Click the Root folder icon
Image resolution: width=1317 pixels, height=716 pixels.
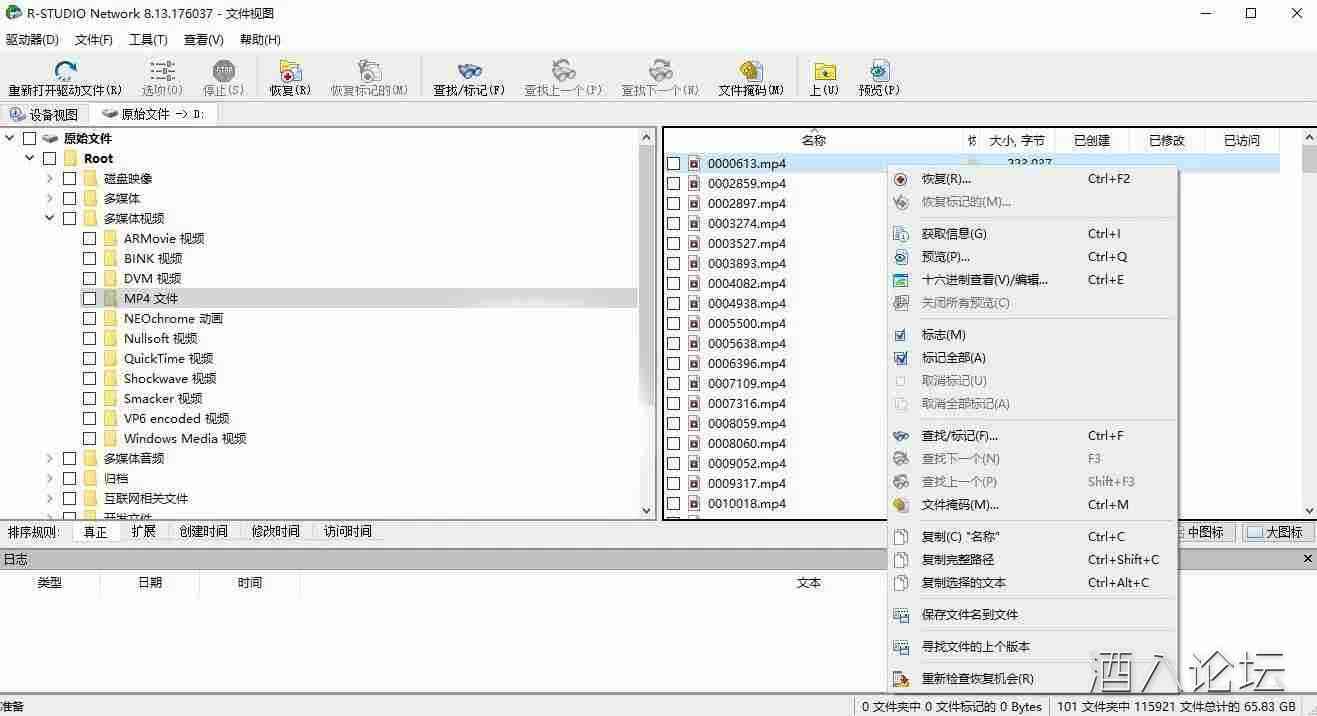[71, 158]
